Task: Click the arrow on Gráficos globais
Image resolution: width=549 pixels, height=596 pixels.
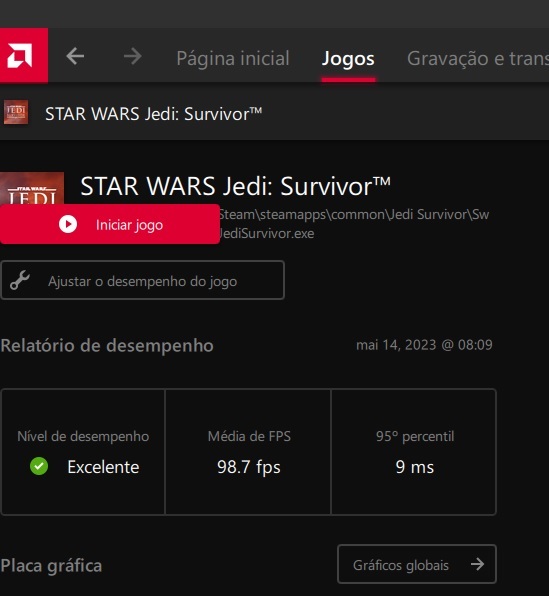Action: (x=478, y=564)
